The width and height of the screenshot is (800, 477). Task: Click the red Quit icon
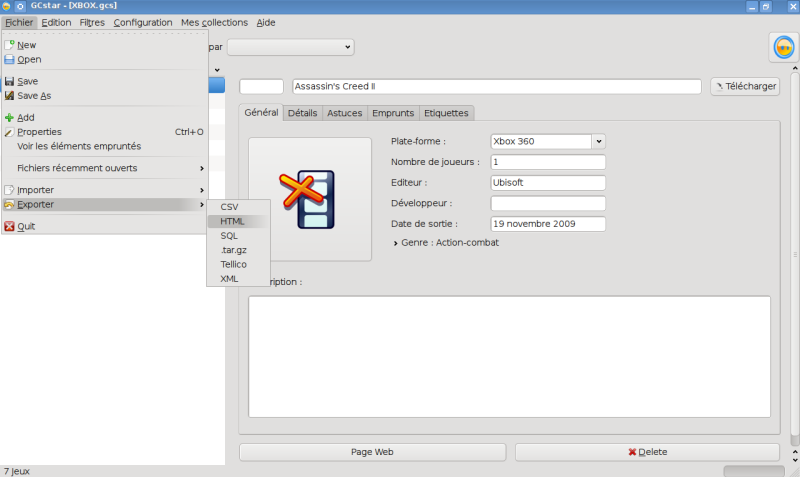coord(9,226)
